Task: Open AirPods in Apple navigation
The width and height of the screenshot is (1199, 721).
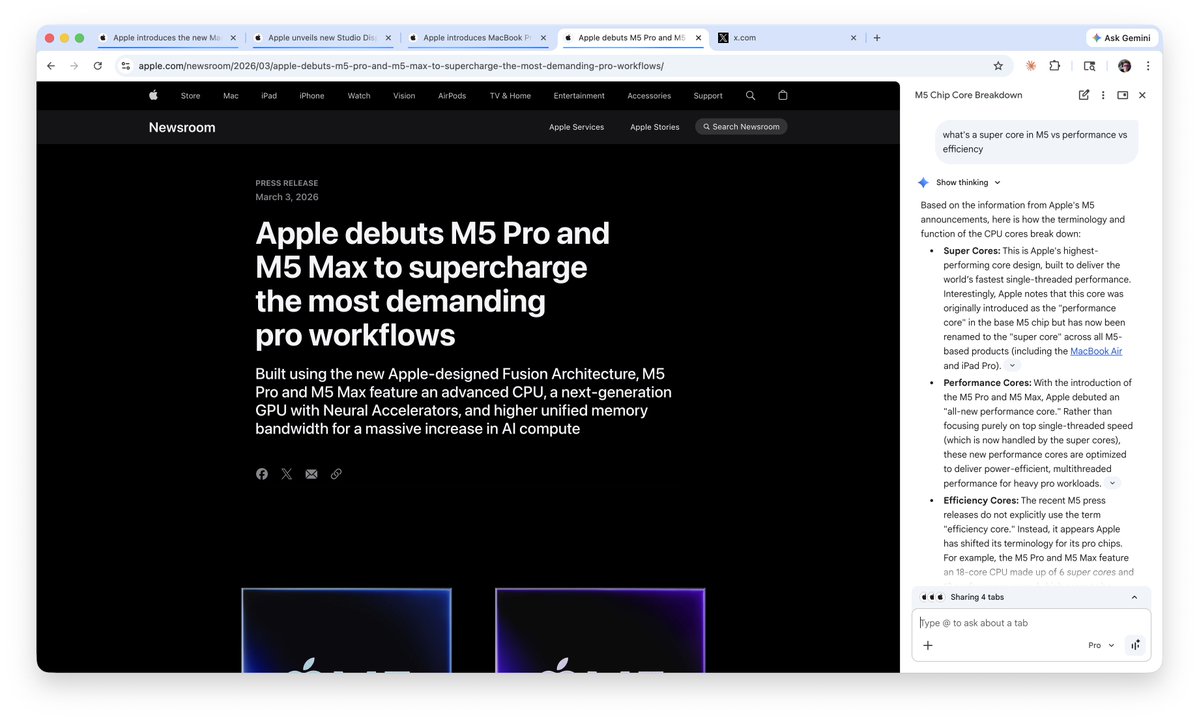Action: point(452,96)
